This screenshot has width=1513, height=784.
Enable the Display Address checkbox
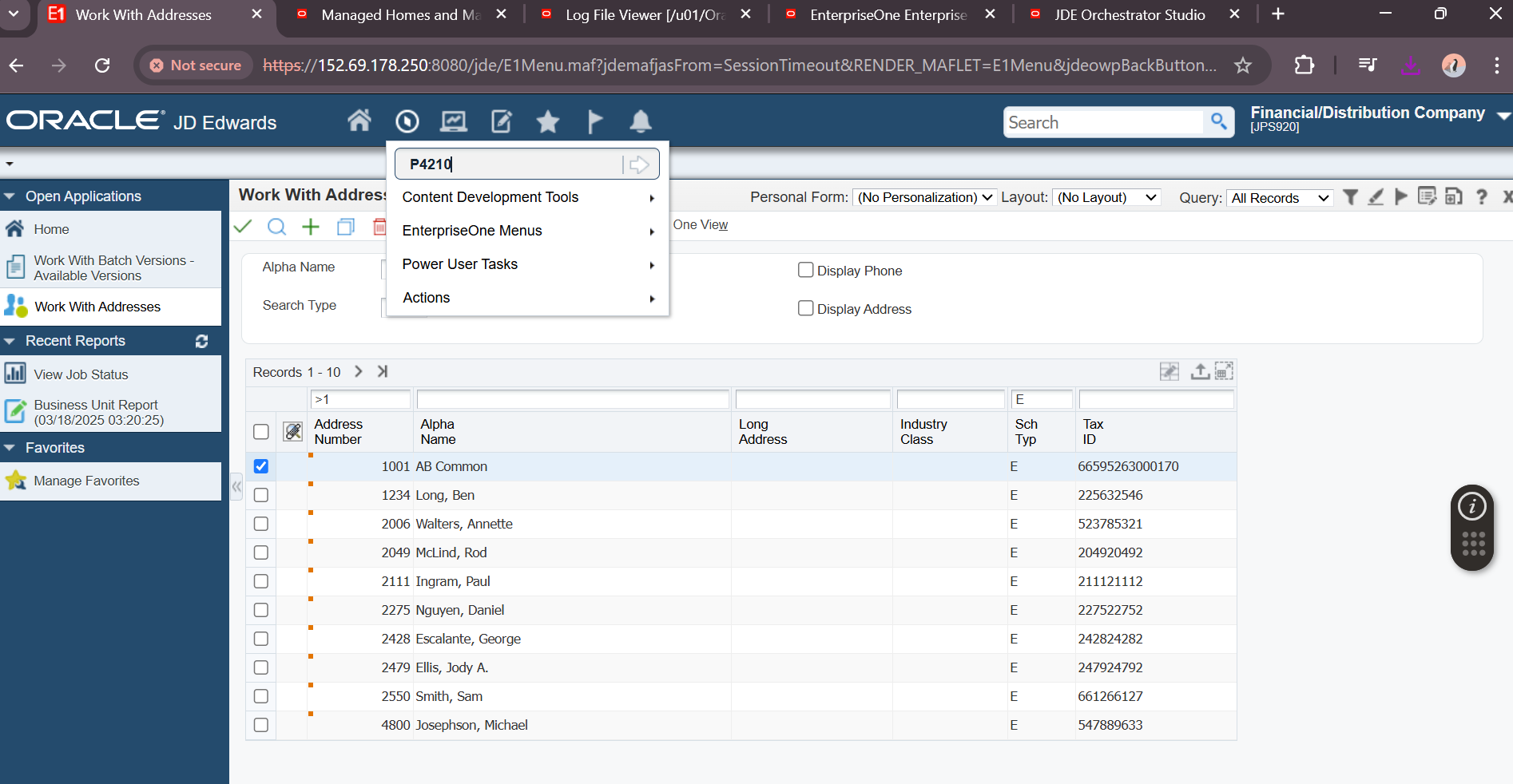[806, 309]
